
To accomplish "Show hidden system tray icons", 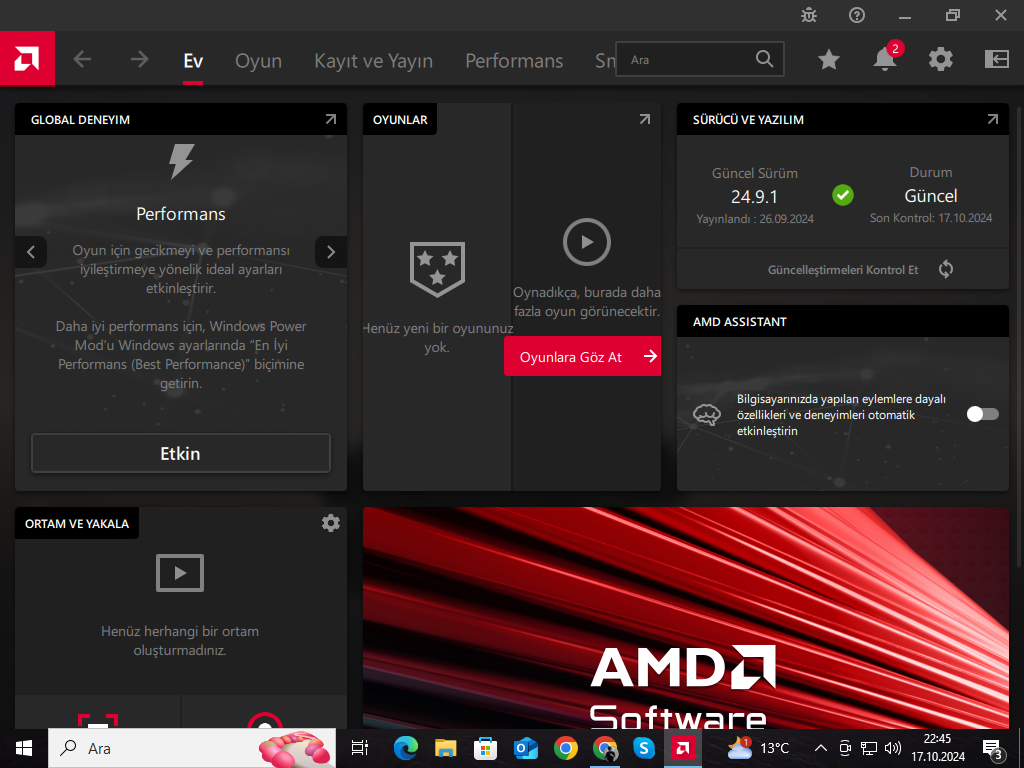I will 821,748.
